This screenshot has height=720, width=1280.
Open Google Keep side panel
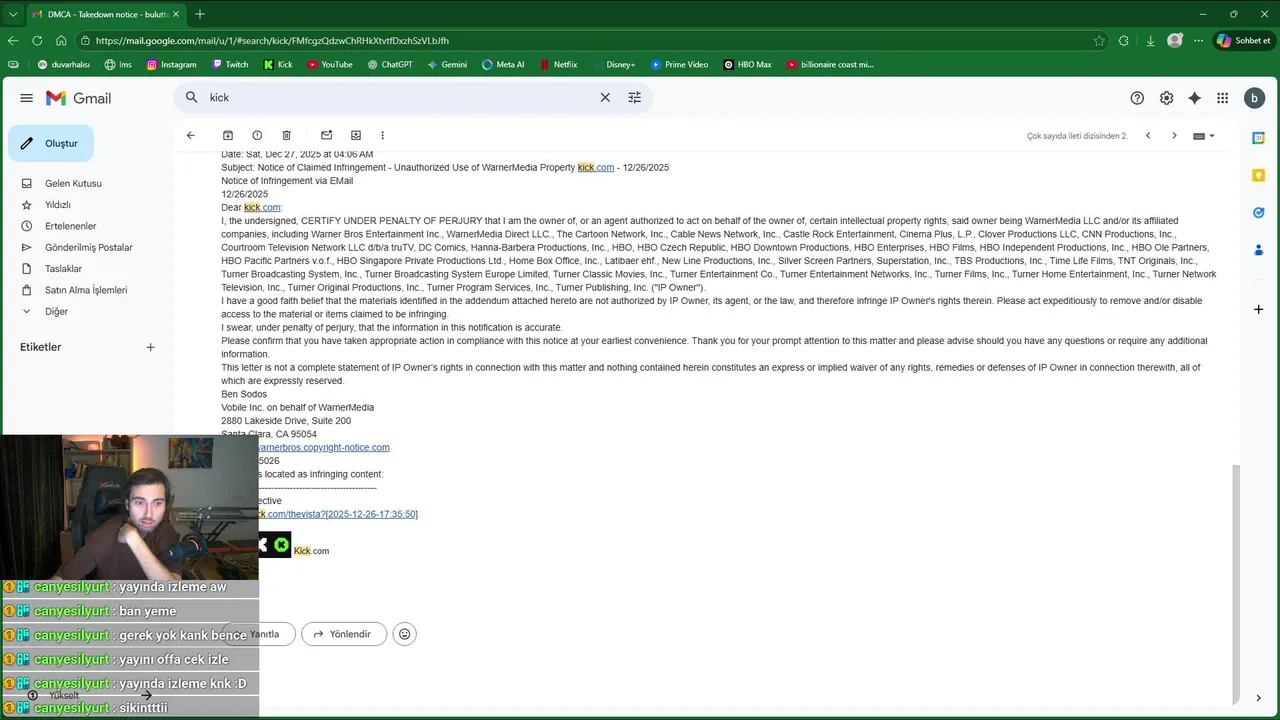pos(1259,175)
